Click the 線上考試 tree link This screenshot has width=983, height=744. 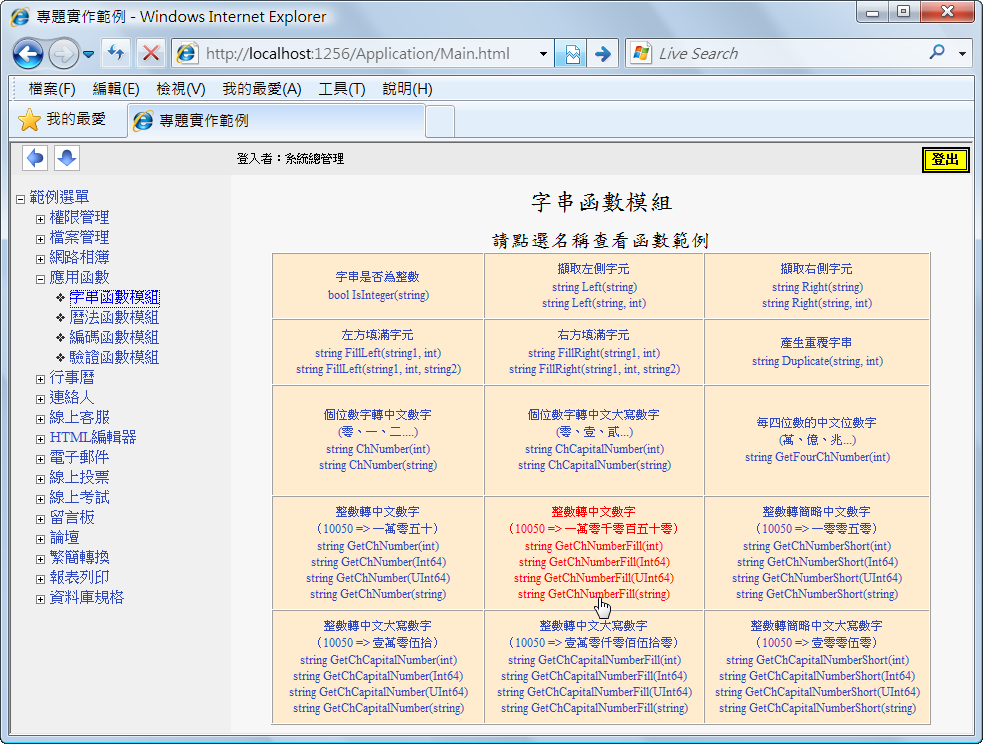click(x=79, y=497)
